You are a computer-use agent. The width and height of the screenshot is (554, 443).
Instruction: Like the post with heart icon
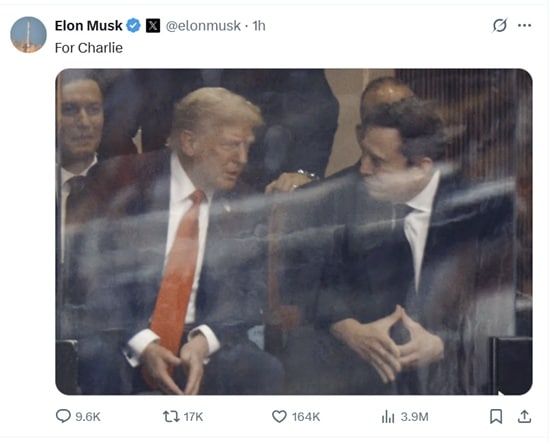coord(279,417)
